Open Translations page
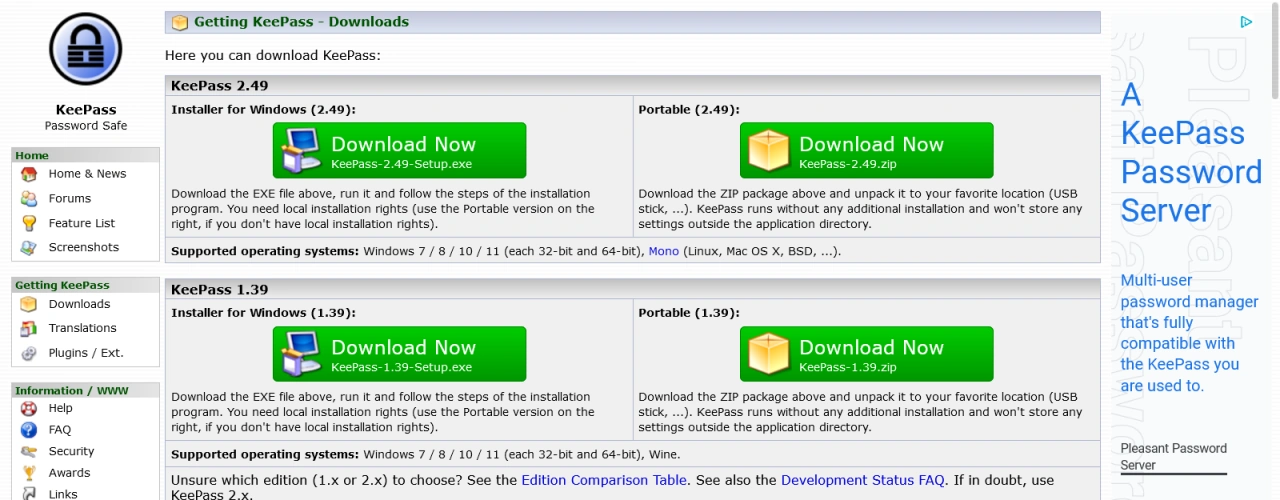This screenshot has height=500, width=1280. pyautogui.click(x=83, y=328)
